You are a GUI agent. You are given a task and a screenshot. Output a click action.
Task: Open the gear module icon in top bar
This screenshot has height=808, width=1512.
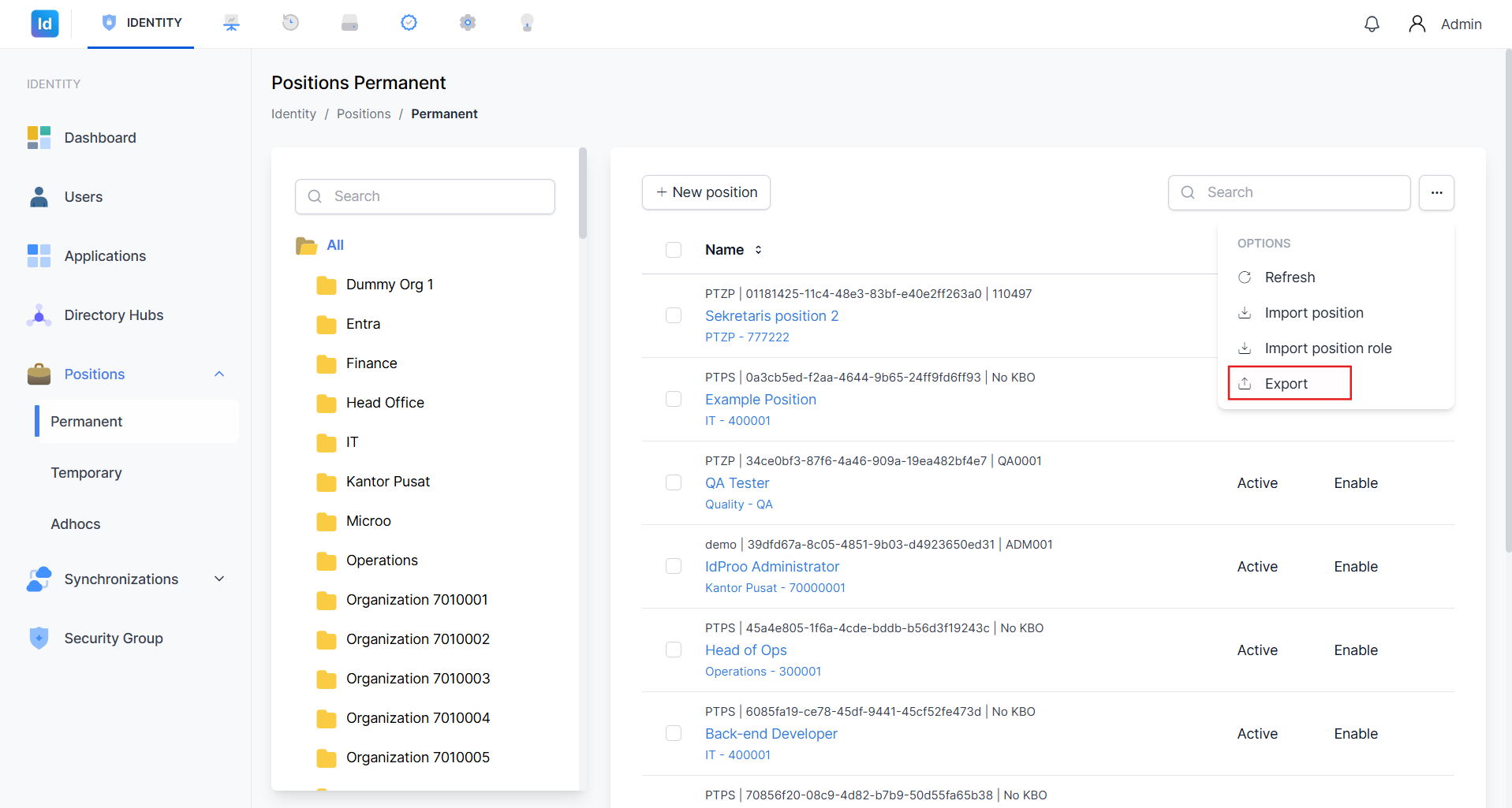click(x=468, y=23)
